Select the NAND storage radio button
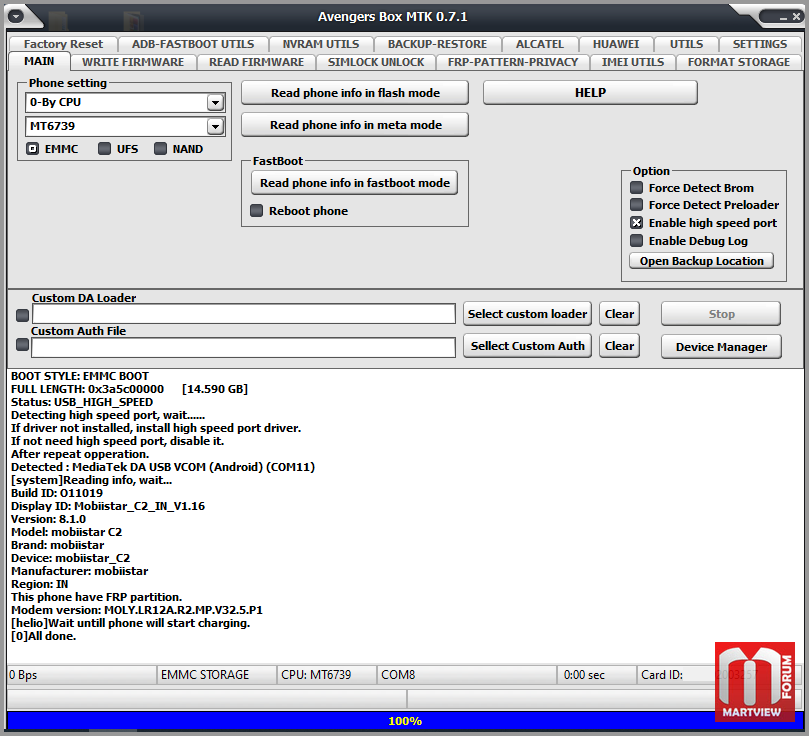This screenshot has width=809, height=736. (160, 149)
